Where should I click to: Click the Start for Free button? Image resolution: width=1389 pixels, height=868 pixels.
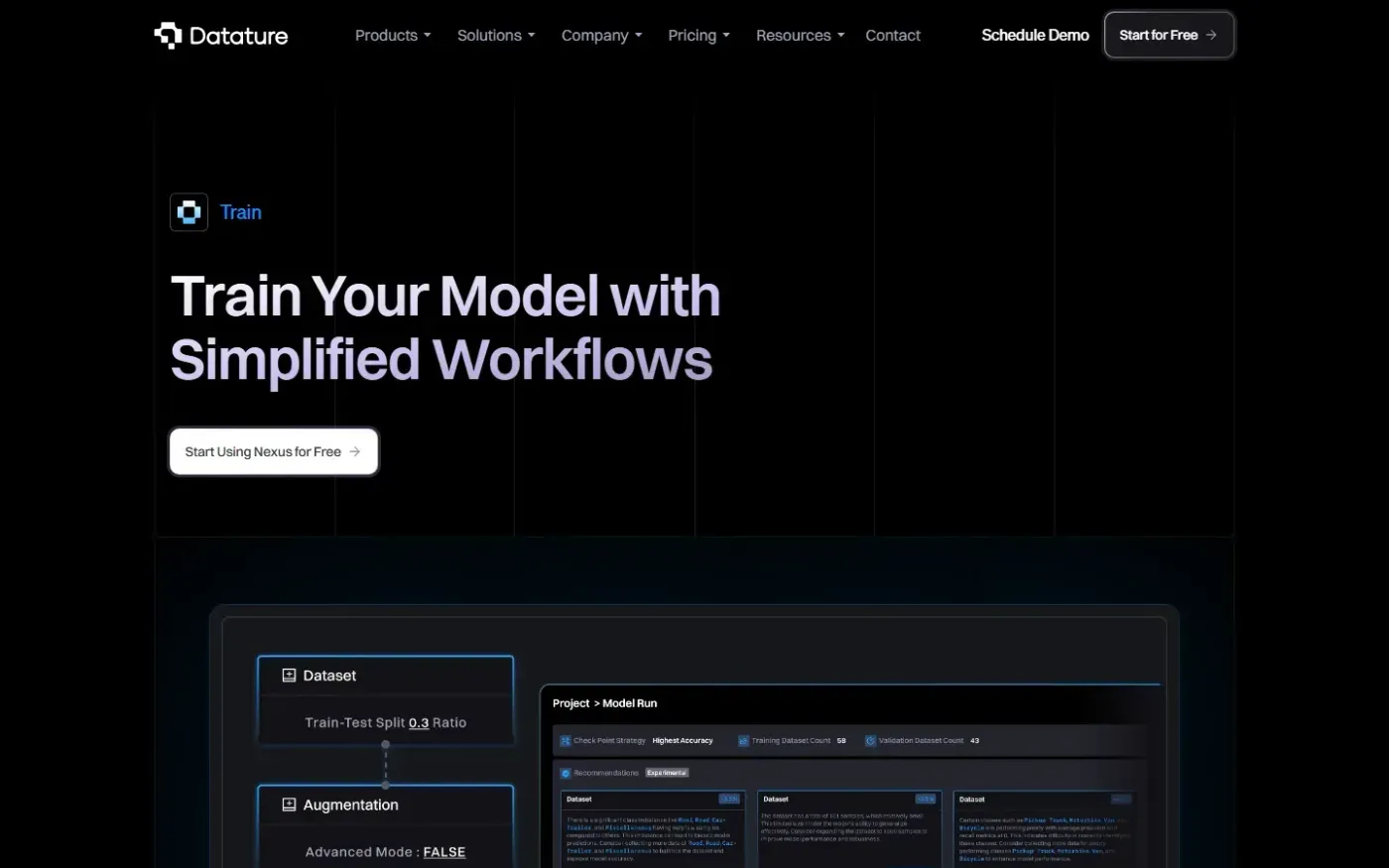click(x=1169, y=35)
